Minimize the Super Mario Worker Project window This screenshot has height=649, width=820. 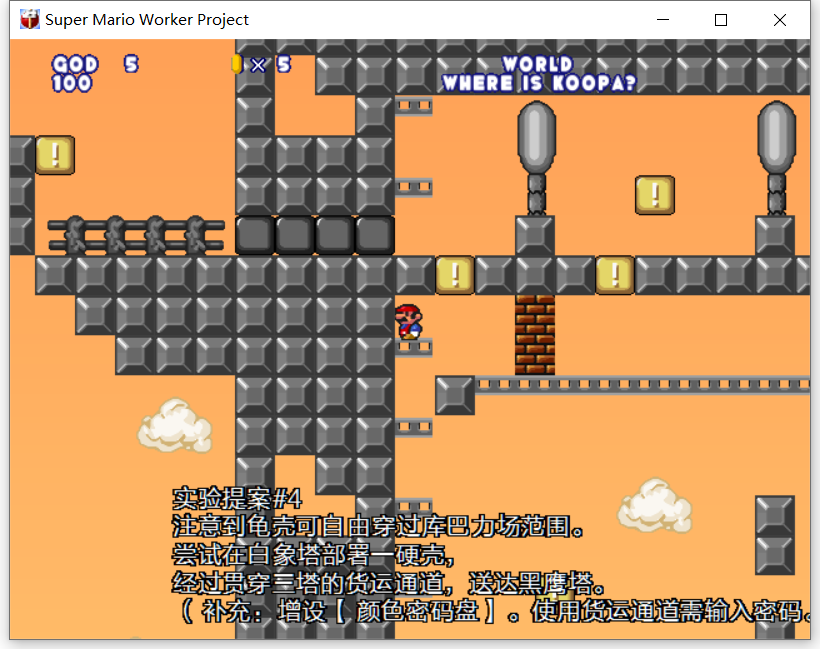(x=663, y=20)
